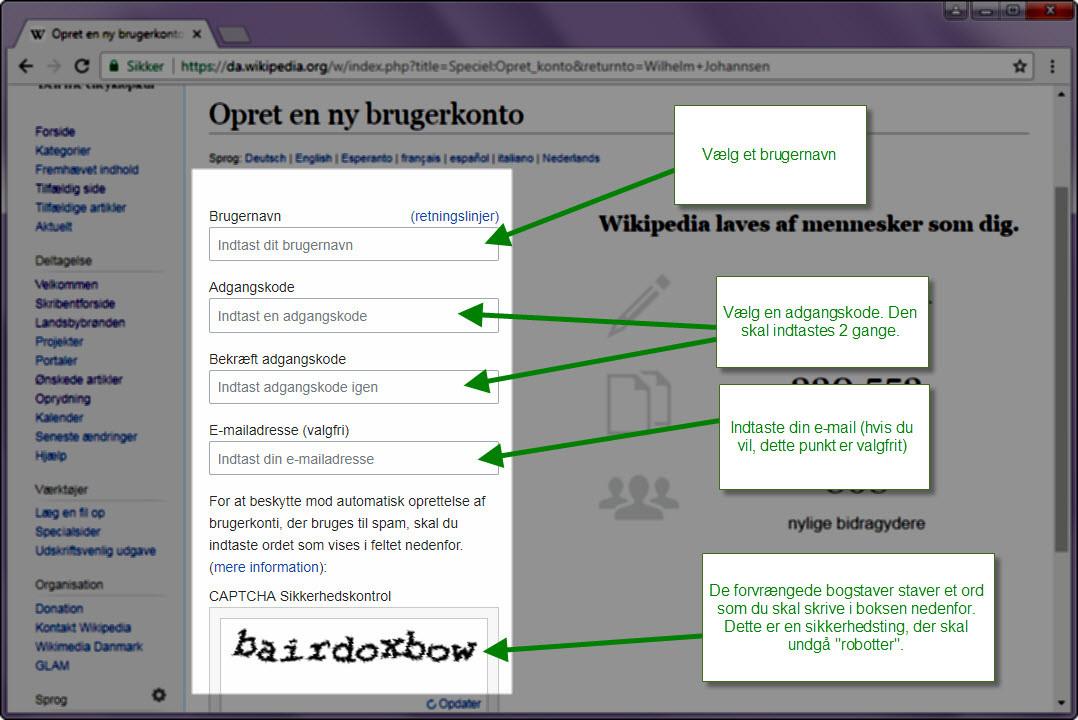Image resolution: width=1078 pixels, height=720 pixels.
Task: Open the Chrome three-dot menu
Action: coord(1052,66)
